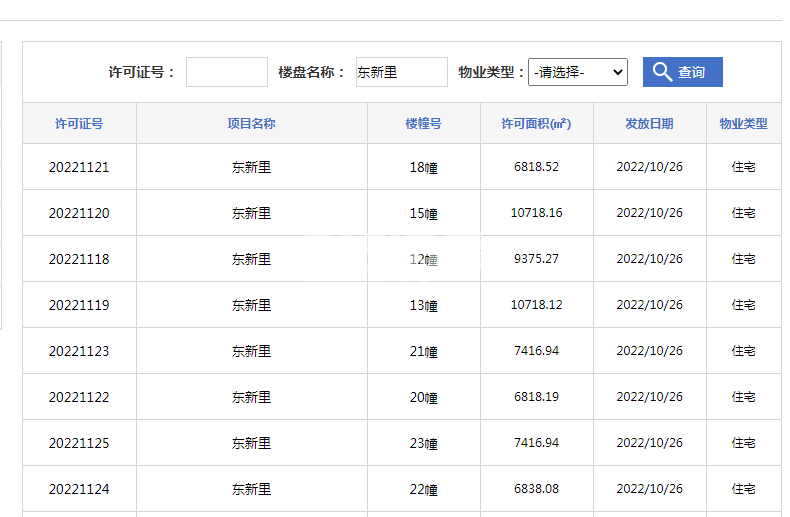This screenshot has width=790, height=517.
Task: Click building cell 18幢
Action: [x=423, y=167]
